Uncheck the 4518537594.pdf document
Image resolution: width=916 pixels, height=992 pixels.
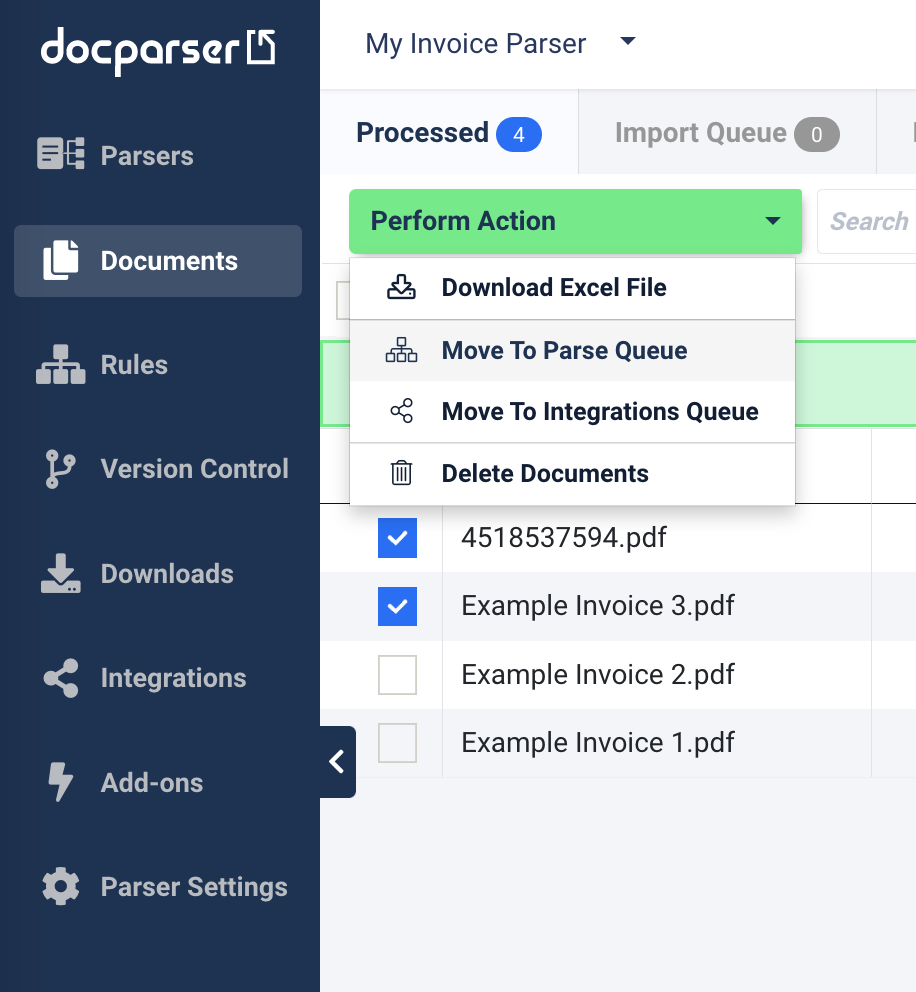[397, 538]
